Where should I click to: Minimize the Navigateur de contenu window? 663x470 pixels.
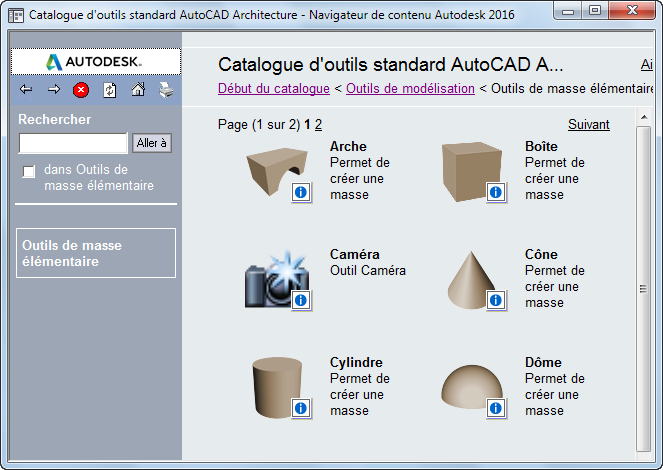568,11
